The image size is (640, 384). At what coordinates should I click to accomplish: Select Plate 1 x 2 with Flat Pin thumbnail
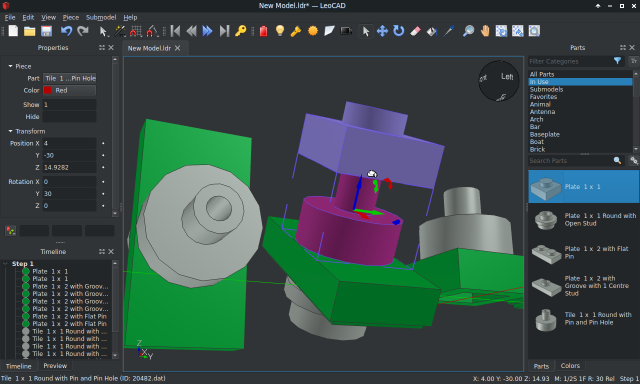(546, 253)
